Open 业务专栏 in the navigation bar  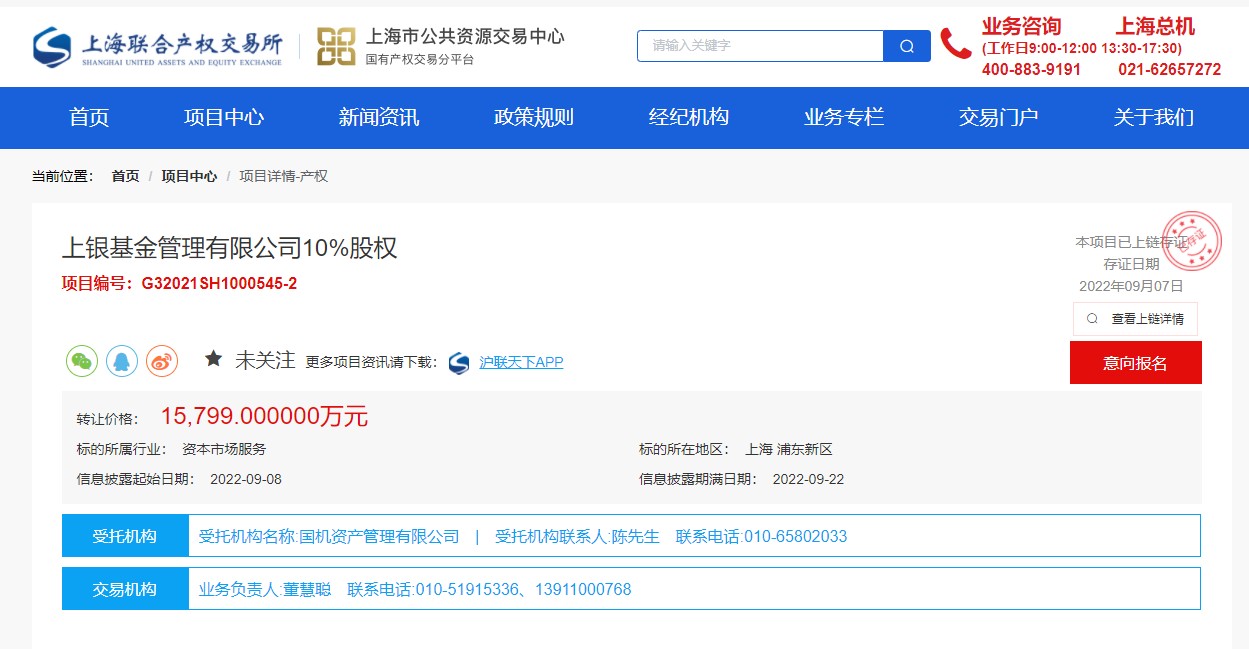pyautogui.click(x=844, y=117)
